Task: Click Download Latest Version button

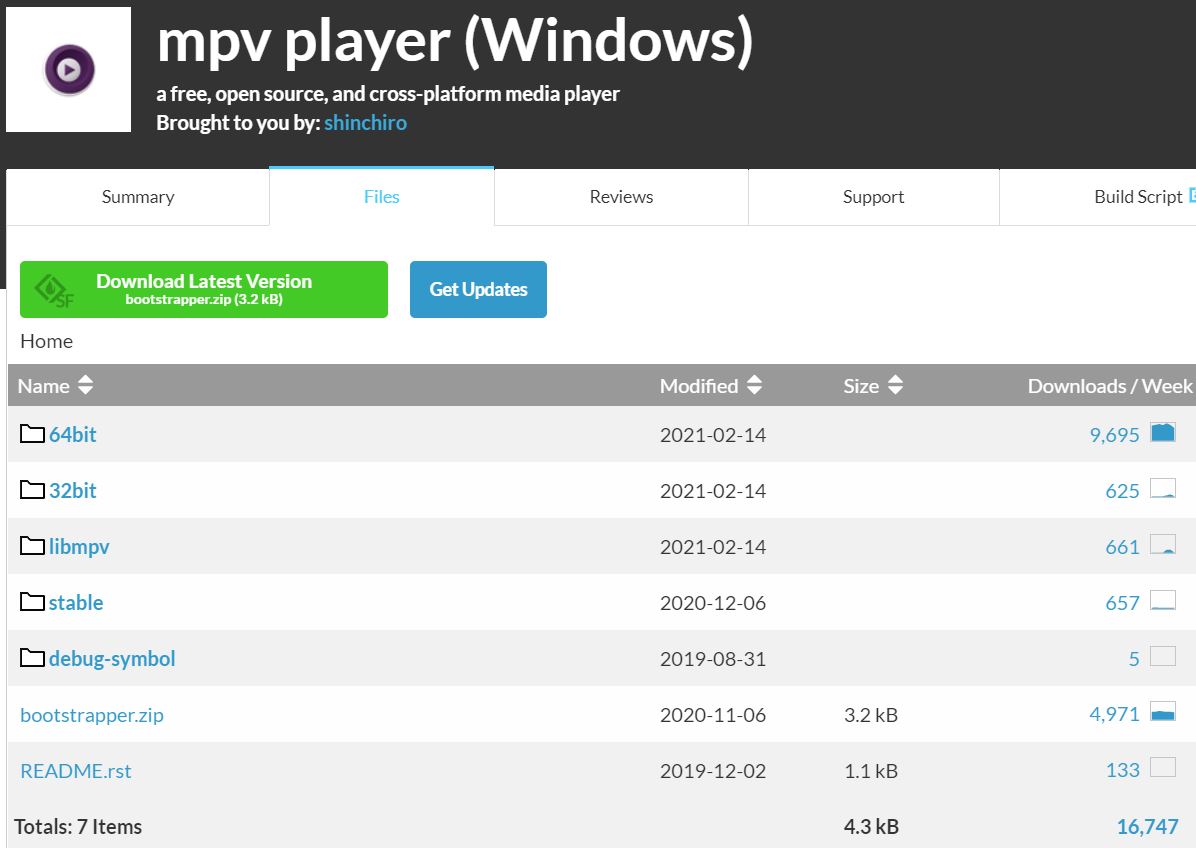Action: click(204, 289)
